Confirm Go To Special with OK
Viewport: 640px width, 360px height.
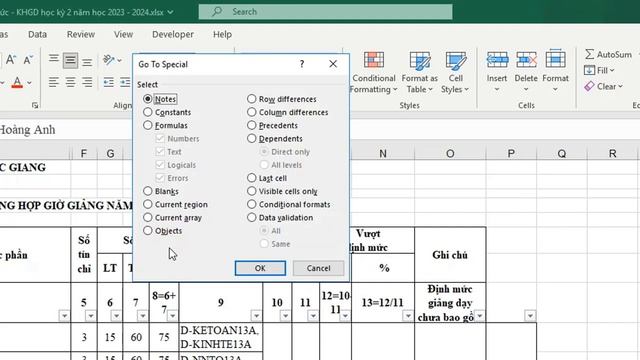(260, 268)
